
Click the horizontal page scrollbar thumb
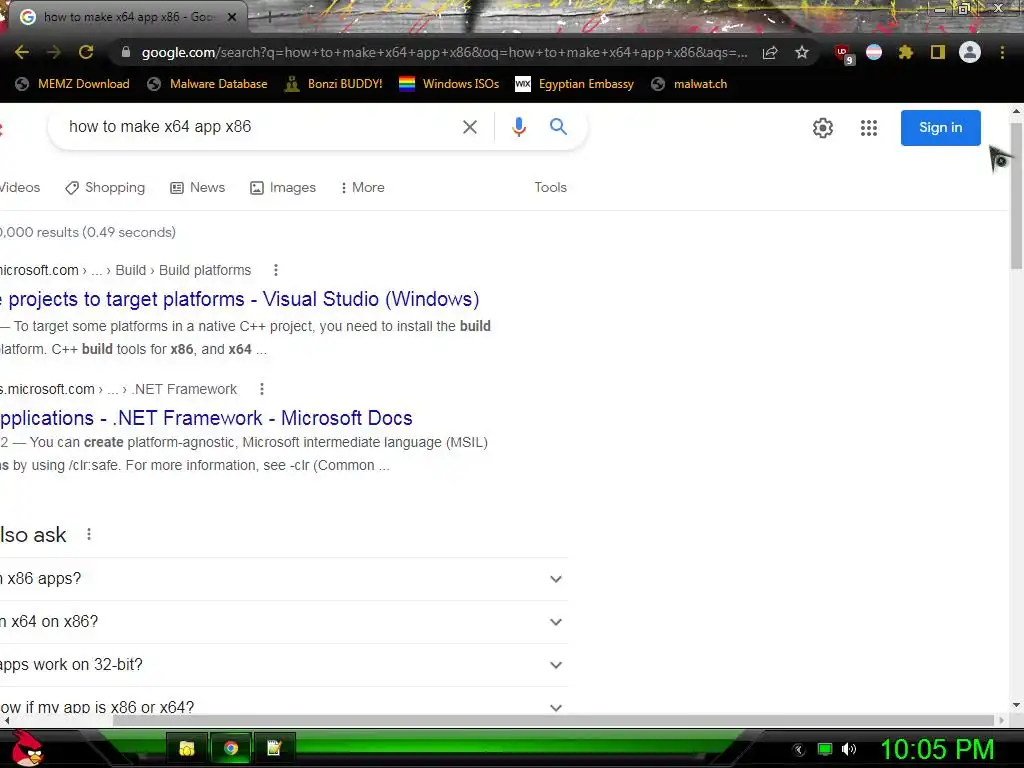coord(553,720)
